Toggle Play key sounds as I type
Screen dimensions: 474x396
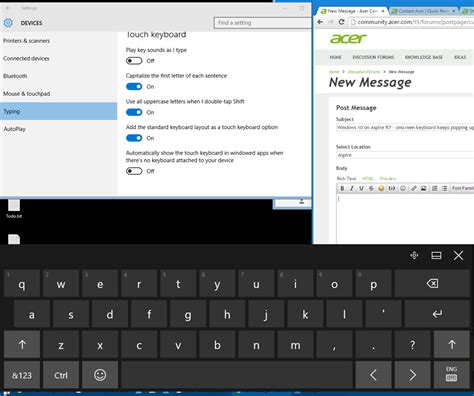[x=134, y=61]
